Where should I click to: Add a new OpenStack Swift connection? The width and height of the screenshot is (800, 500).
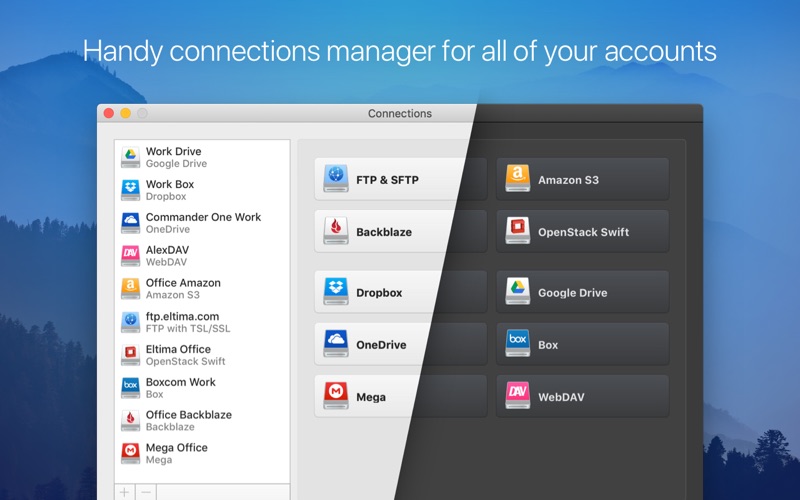(582, 231)
